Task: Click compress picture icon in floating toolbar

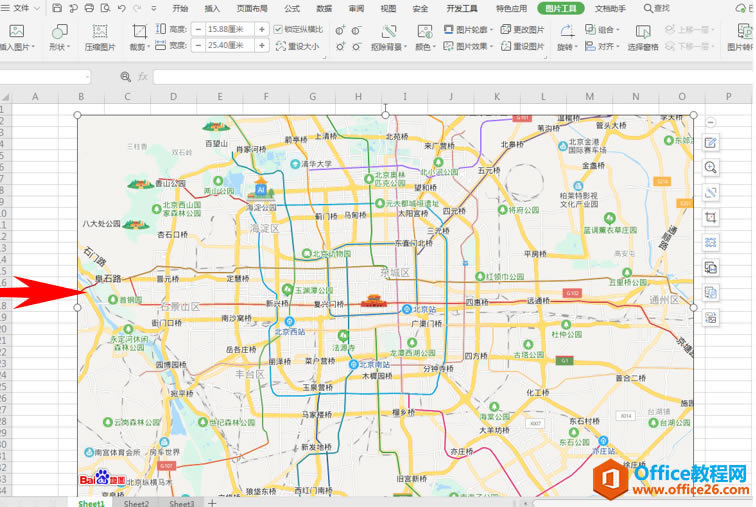Action: pos(710,242)
